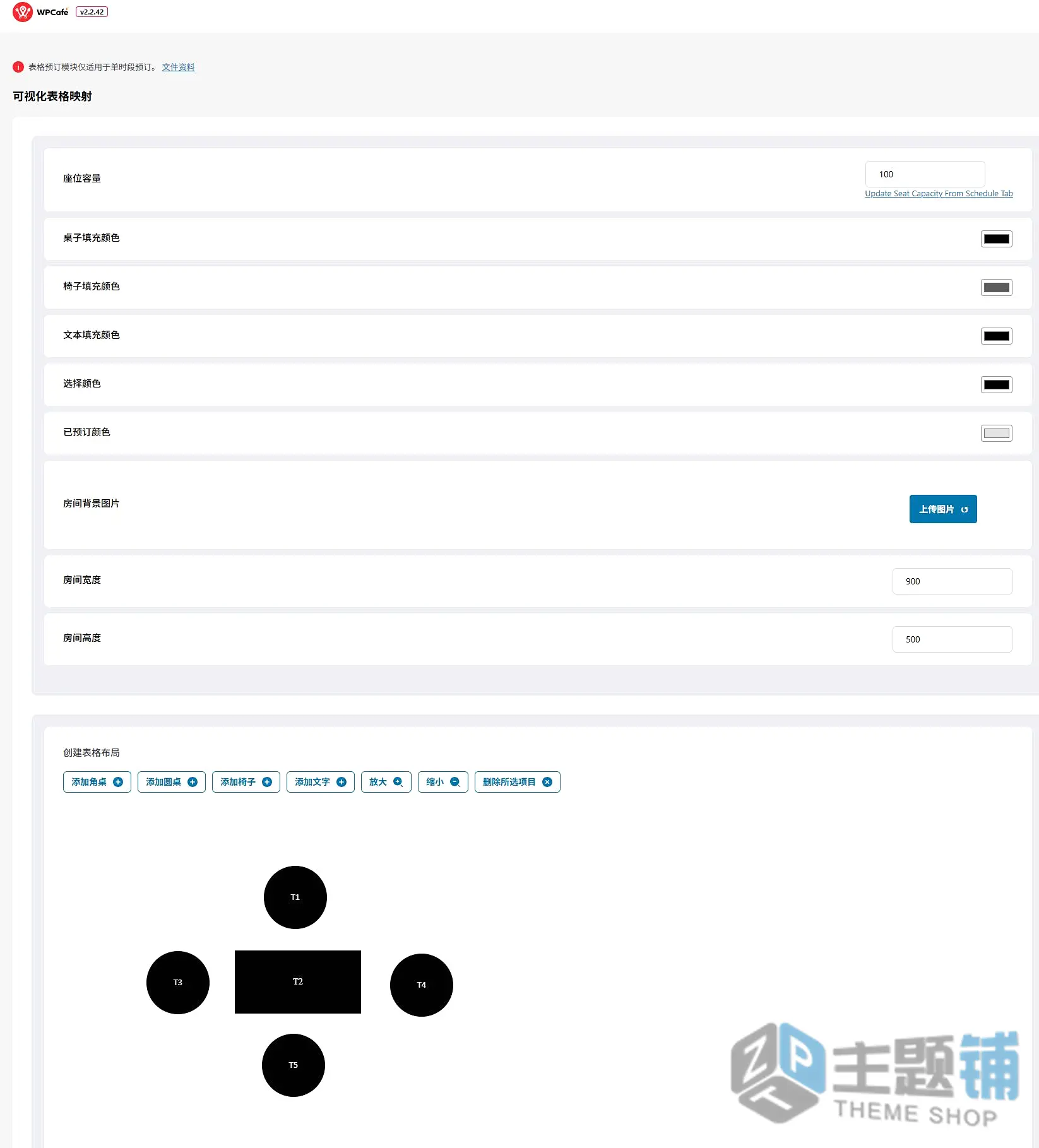Click the red info alert icon

18,67
